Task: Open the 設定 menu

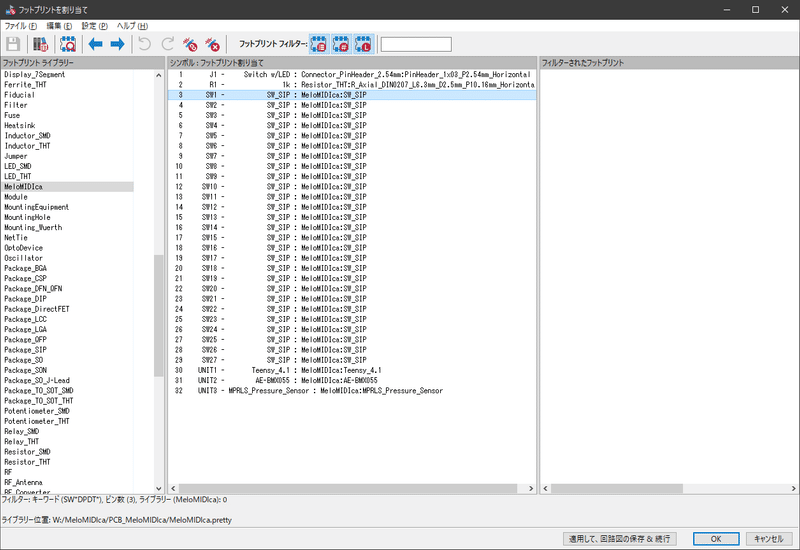Action: [95, 26]
